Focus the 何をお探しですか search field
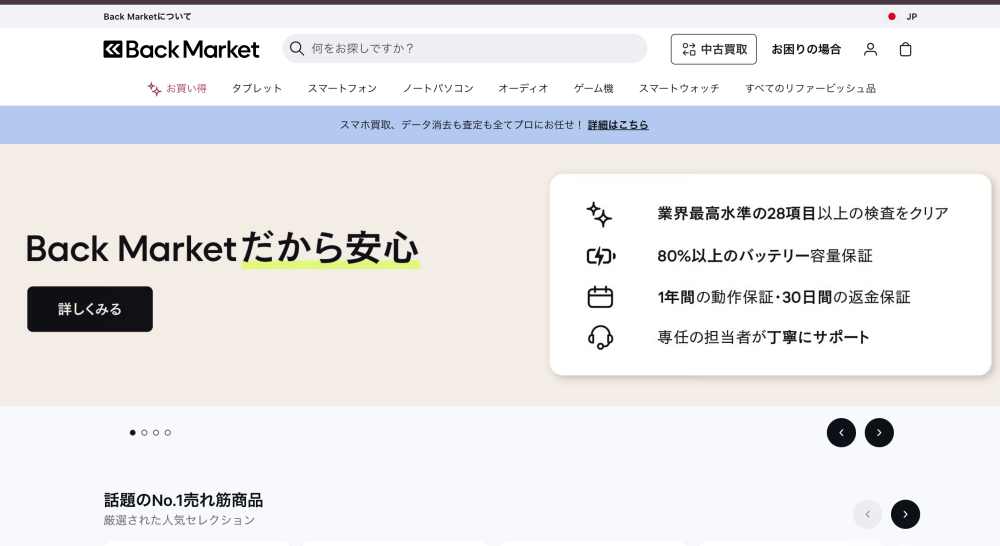Image resolution: width=1000 pixels, height=546 pixels. point(470,48)
